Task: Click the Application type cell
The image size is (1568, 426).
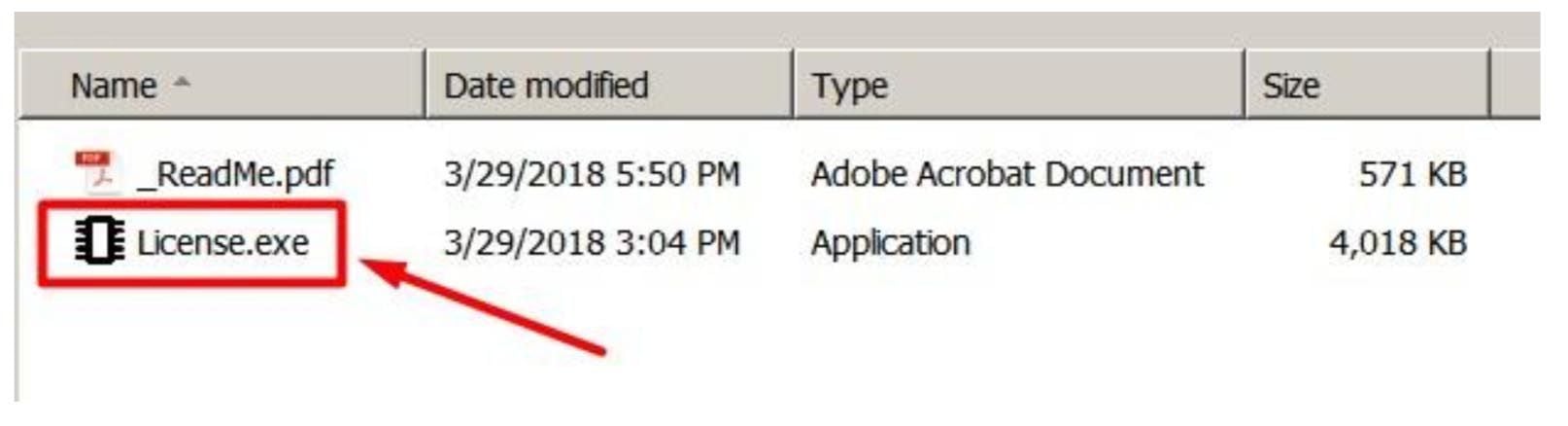Action: click(890, 242)
